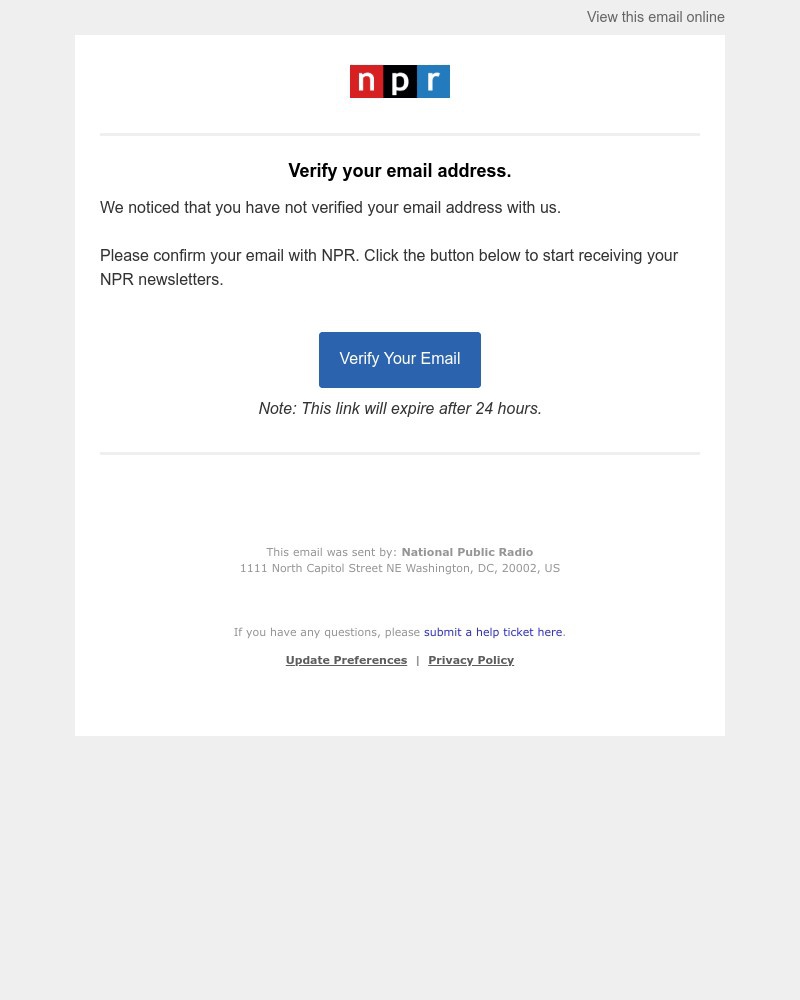Click the "Please confirm your email with NPR" paragraph
The width and height of the screenshot is (800, 1000).
click(x=388, y=267)
